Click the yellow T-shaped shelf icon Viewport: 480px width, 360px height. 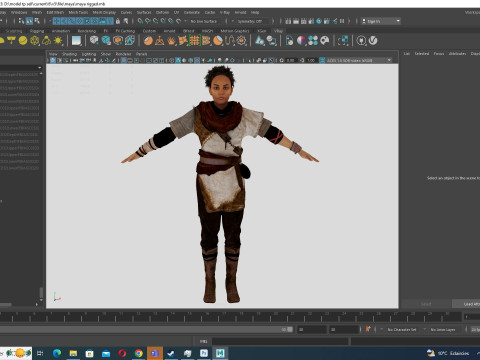pyautogui.click(x=11, y=41)
